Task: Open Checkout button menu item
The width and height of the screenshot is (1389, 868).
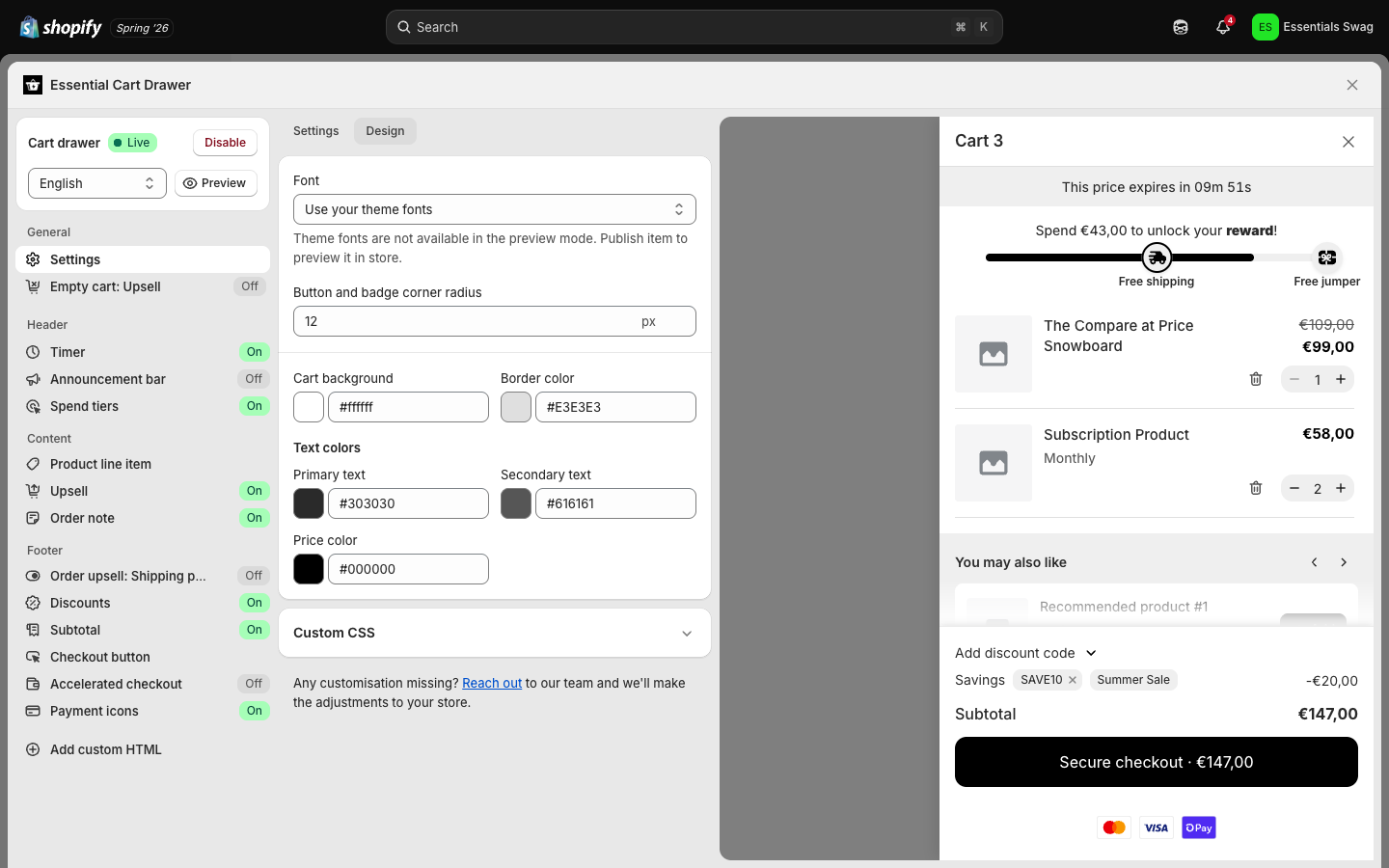Action: [x=143, y=657]
